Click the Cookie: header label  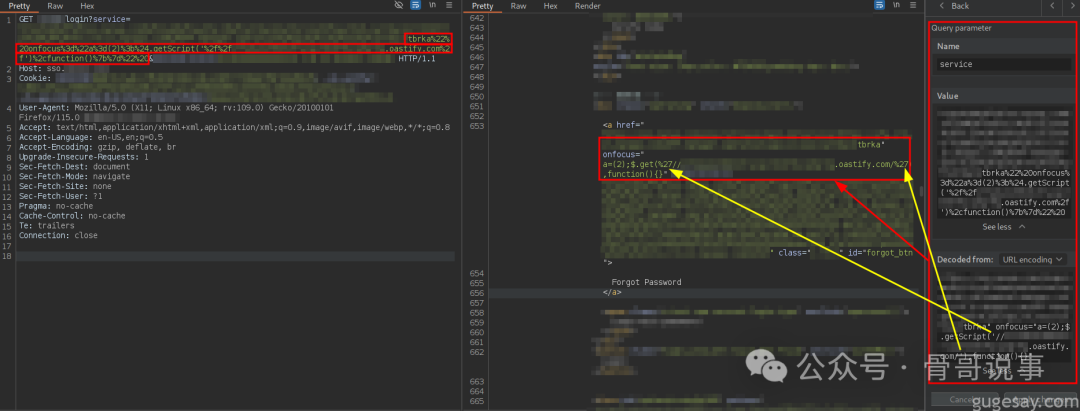(x=35, y=78)
